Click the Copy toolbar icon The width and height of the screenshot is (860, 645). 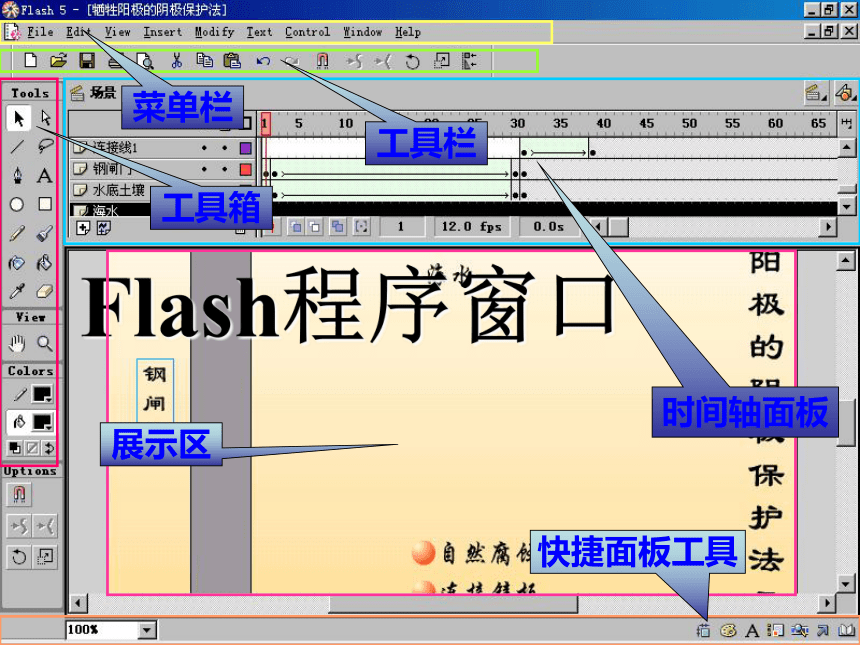click(205, 60)
